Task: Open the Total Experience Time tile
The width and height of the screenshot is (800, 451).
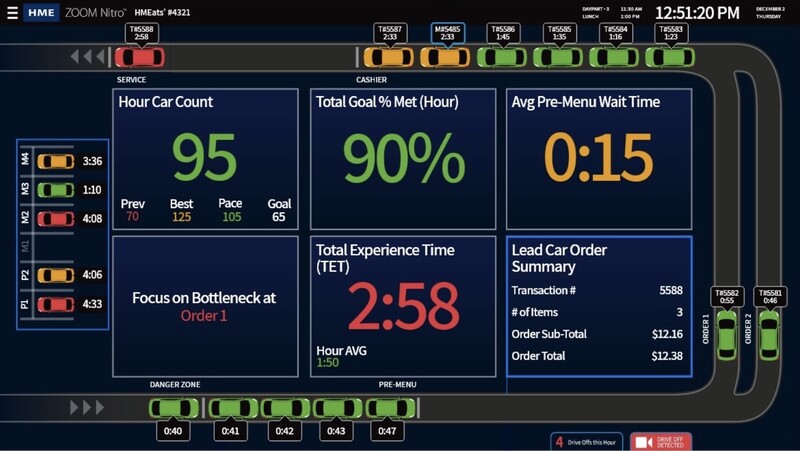Action: point(402,305)
